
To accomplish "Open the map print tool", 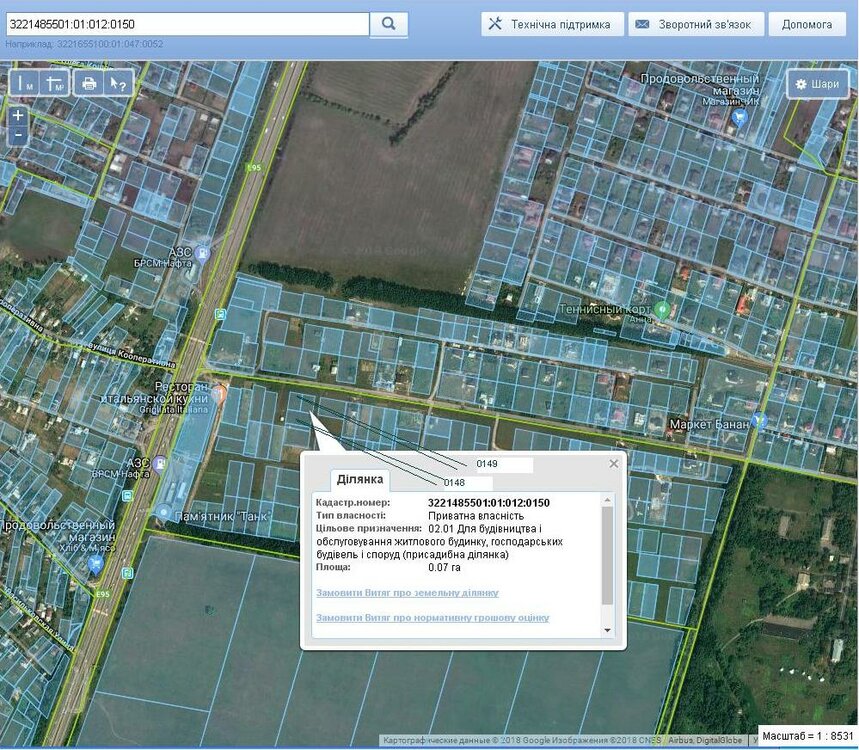I will coord(88,82).
